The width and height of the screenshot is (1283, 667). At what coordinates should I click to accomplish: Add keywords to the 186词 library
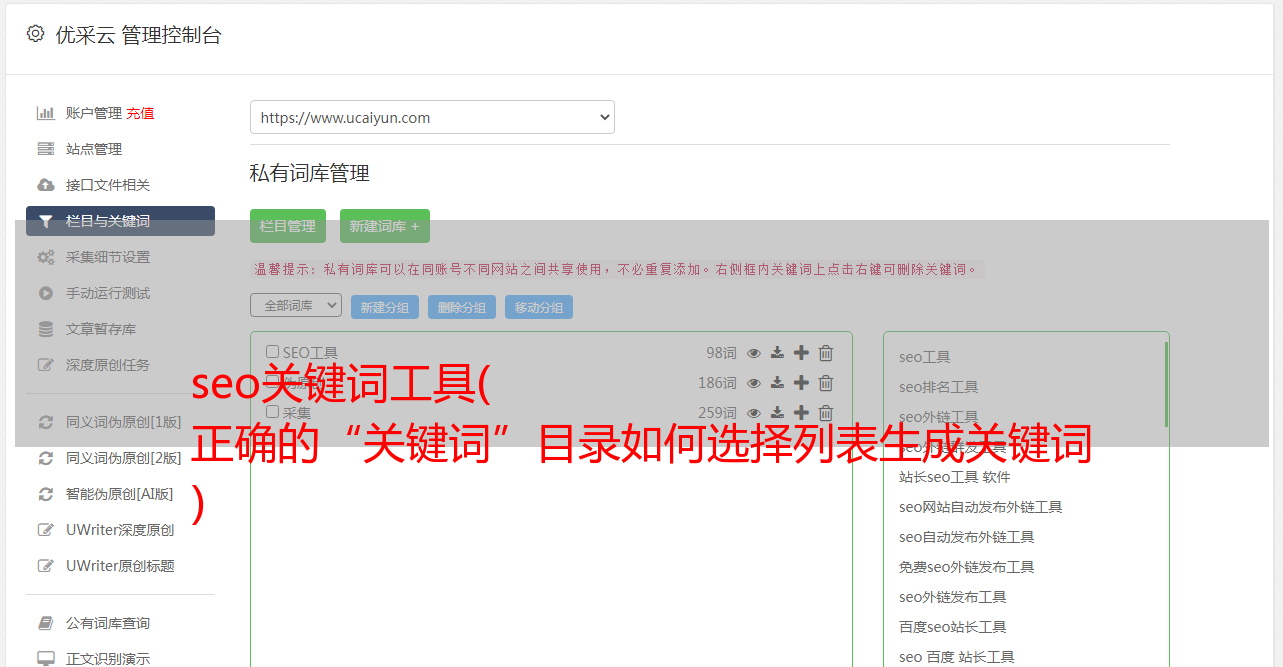(801, 383)
